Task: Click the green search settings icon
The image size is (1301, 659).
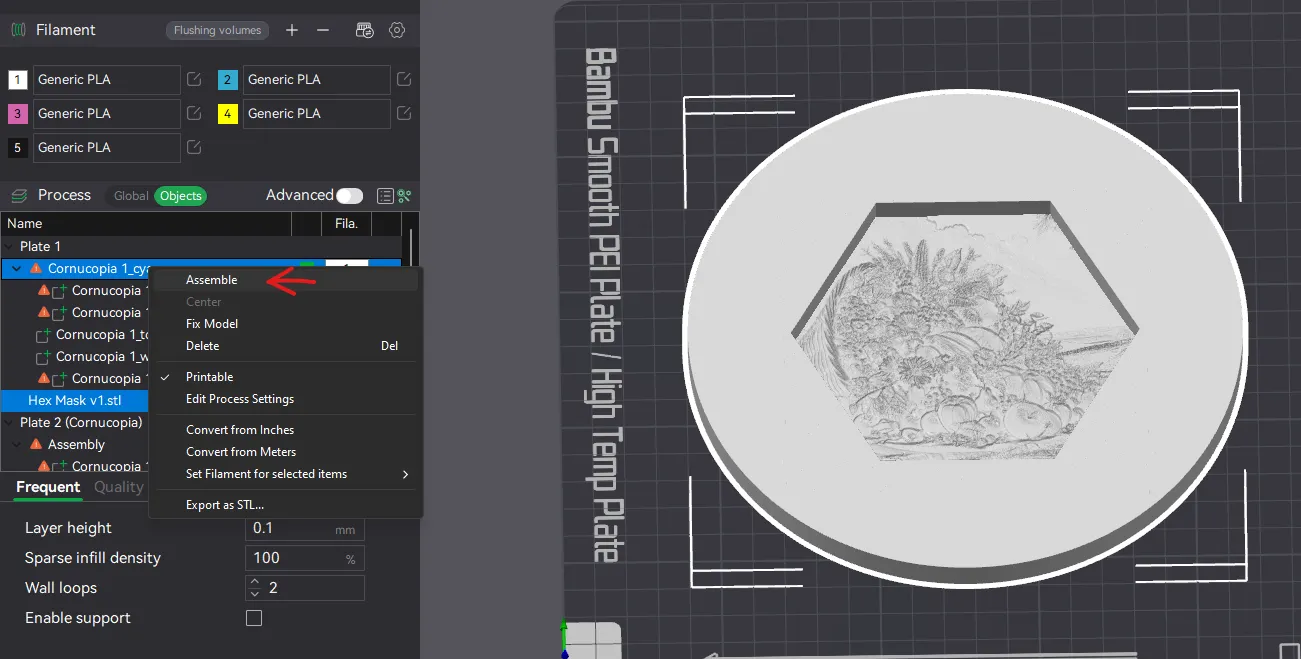Action: point(404,196)
